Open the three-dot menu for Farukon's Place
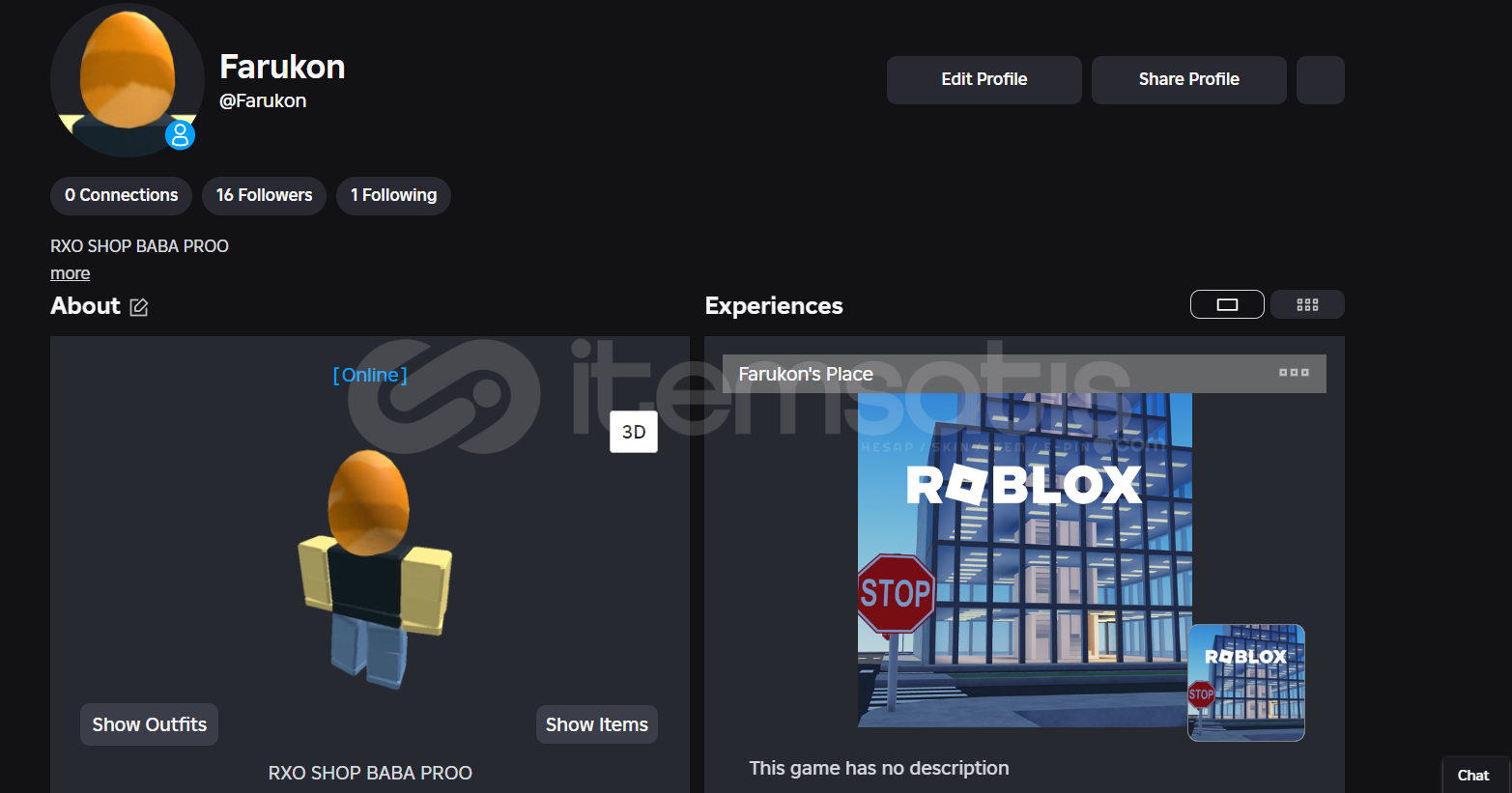The width and height of the screenshot is (1512, 793). click(1294, 373)
